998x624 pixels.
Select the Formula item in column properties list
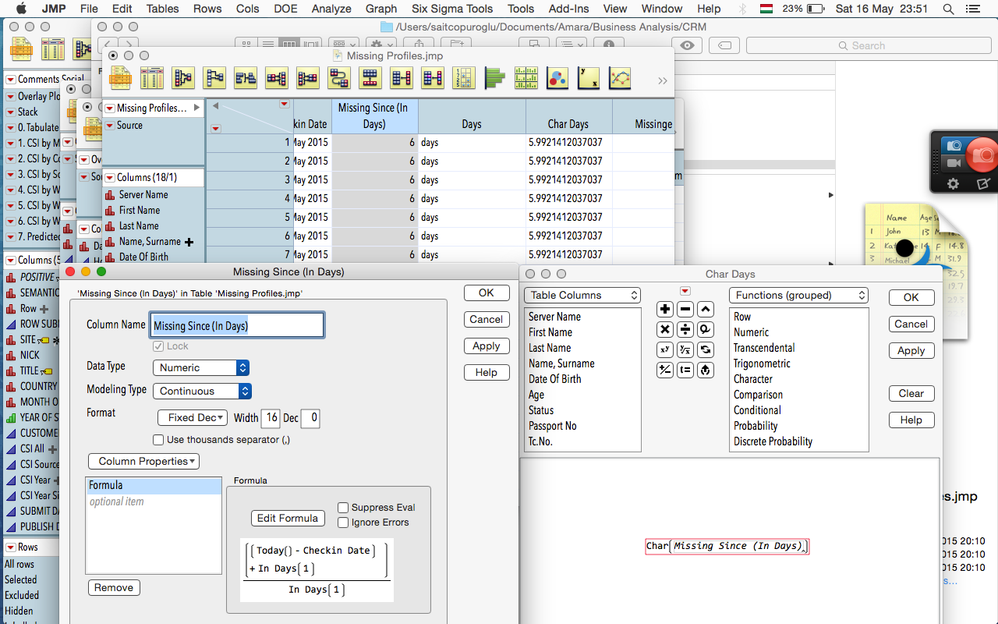[153, 485]
